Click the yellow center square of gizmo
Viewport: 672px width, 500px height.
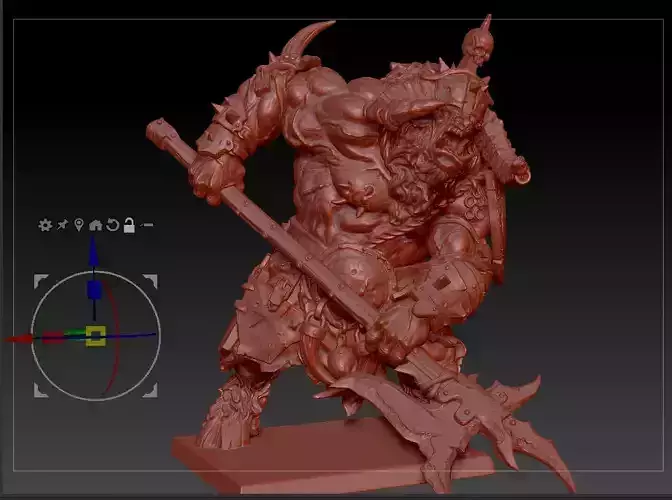pyautogui.click(x=96, y=335)
